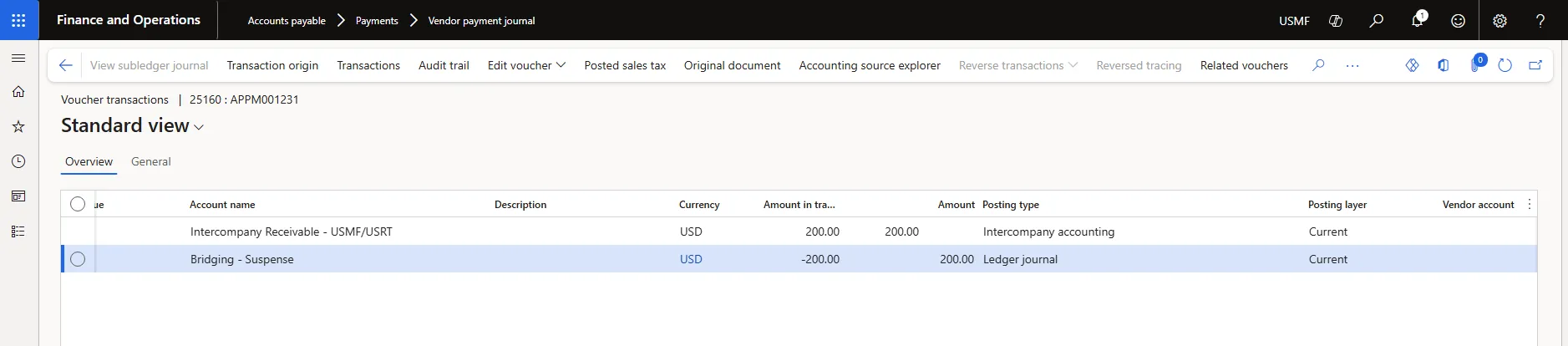Go to the Home icon in sidebar
The image size is (1568, 346).
(18, 92)
